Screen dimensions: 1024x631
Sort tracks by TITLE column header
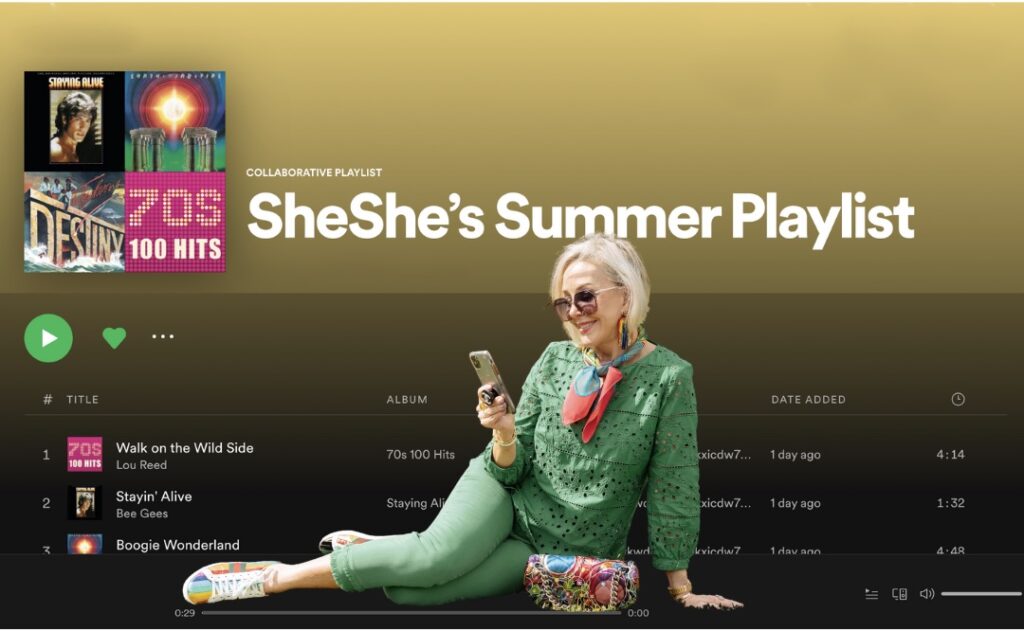82,399
